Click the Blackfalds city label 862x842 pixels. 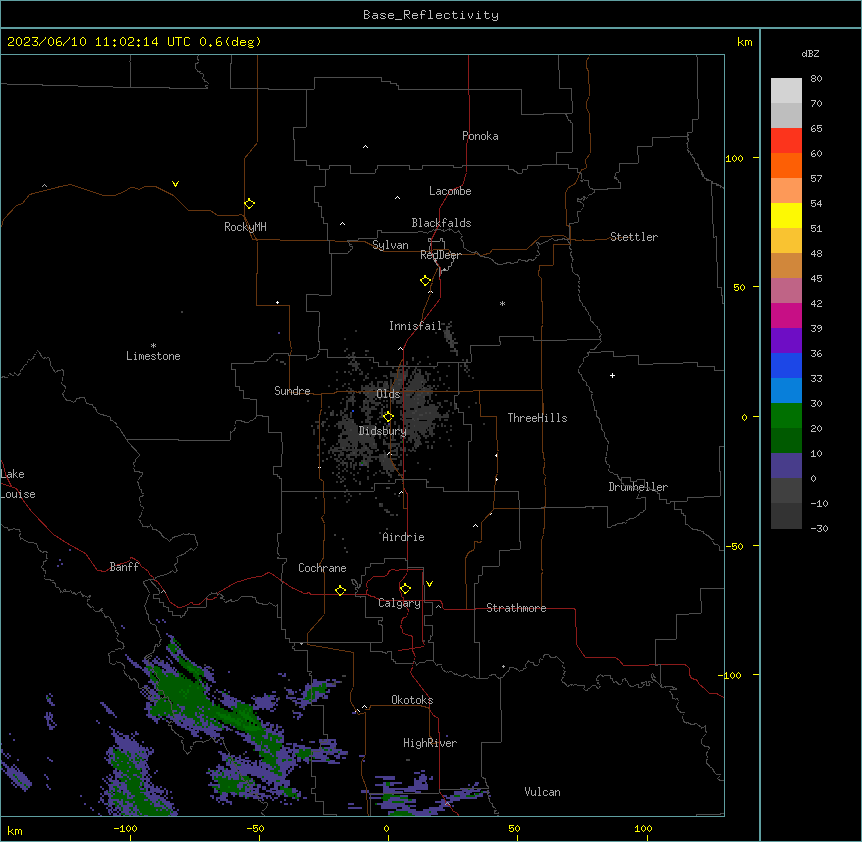[x=441, y=223]
